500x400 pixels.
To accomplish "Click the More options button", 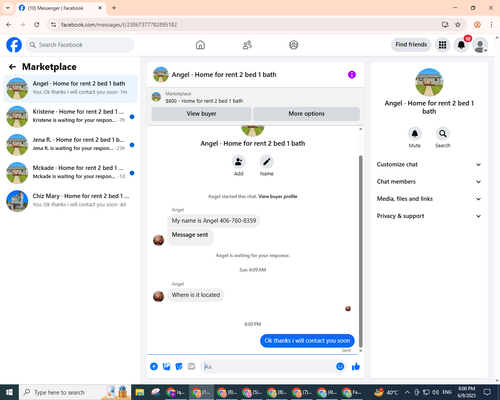I will (306, 114).
